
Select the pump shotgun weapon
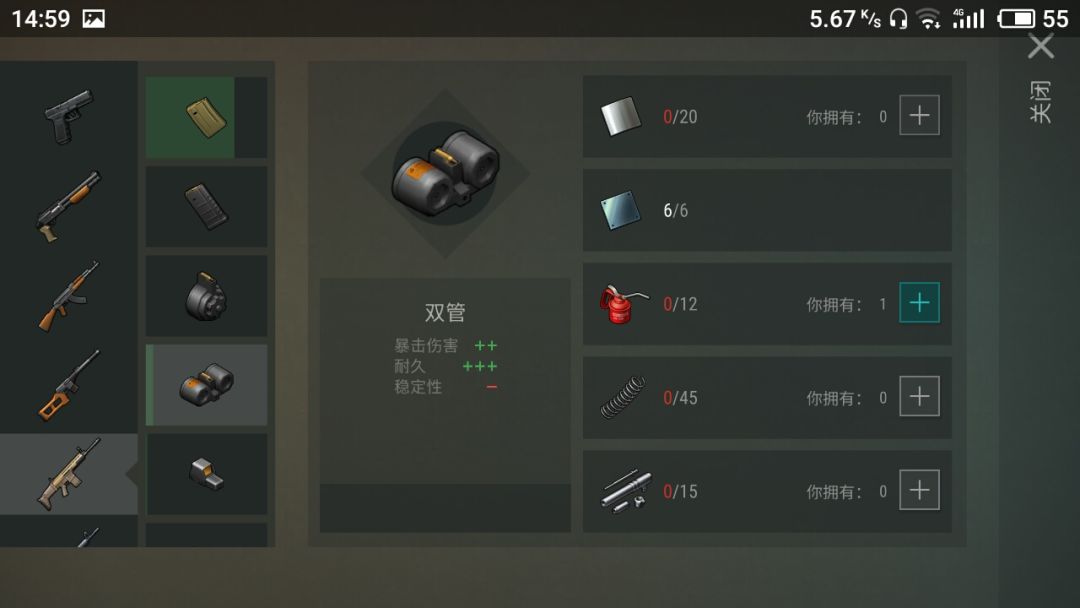[x=68, y=207]
